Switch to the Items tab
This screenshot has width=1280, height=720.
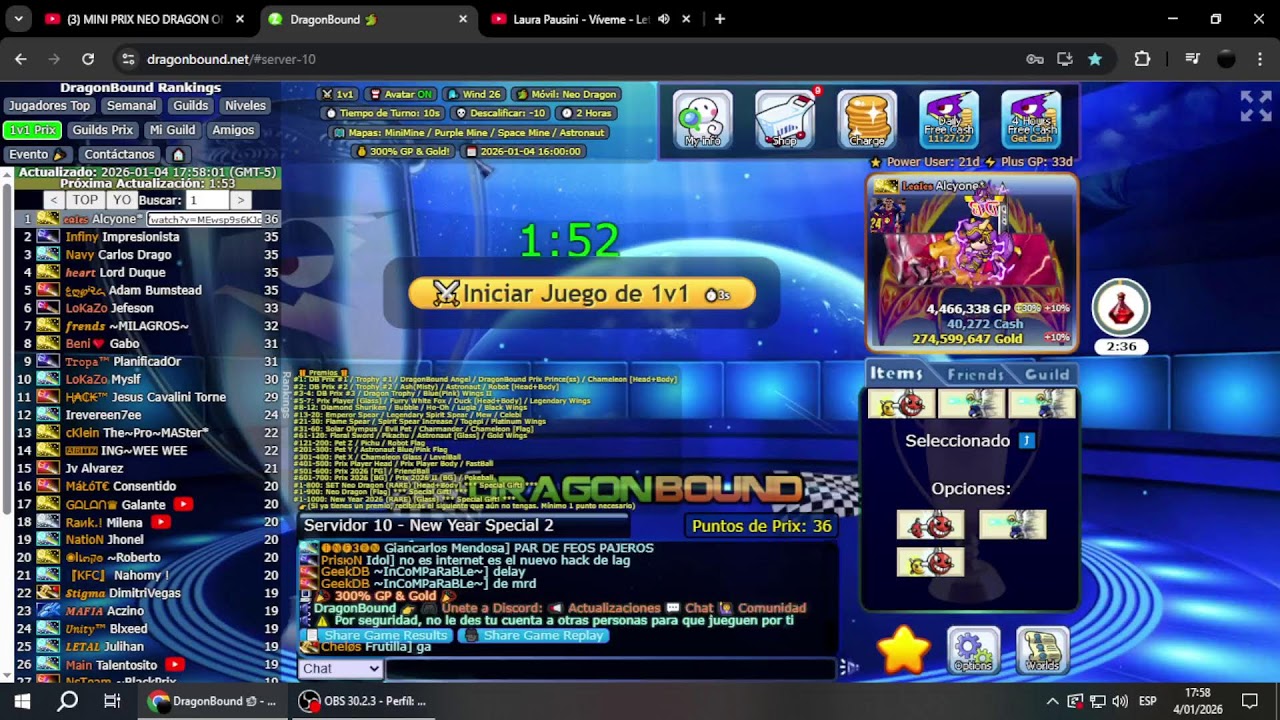pos(896,374)
